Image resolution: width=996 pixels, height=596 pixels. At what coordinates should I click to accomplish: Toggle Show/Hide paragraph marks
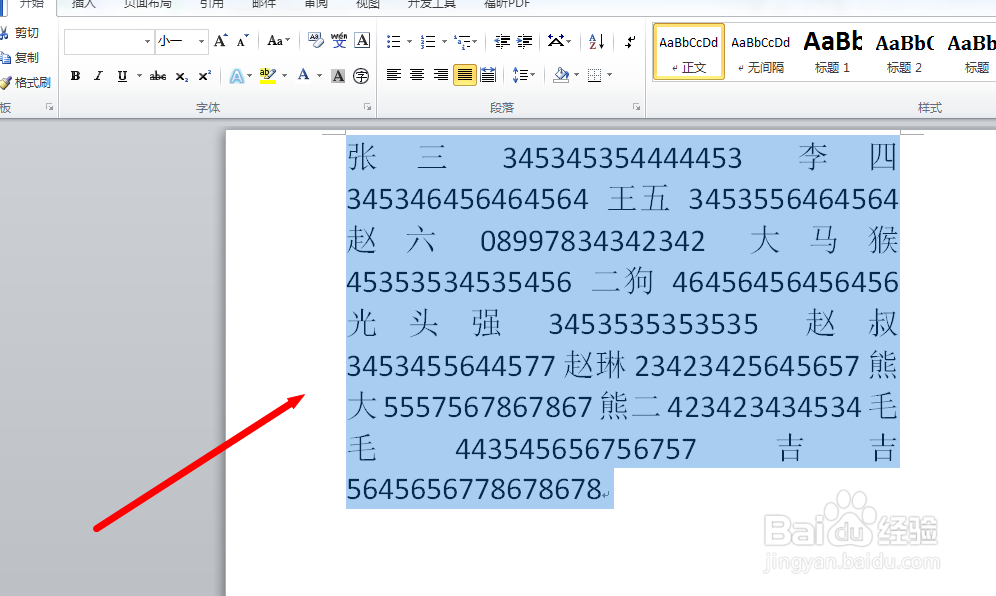click(x=629, y=42)
